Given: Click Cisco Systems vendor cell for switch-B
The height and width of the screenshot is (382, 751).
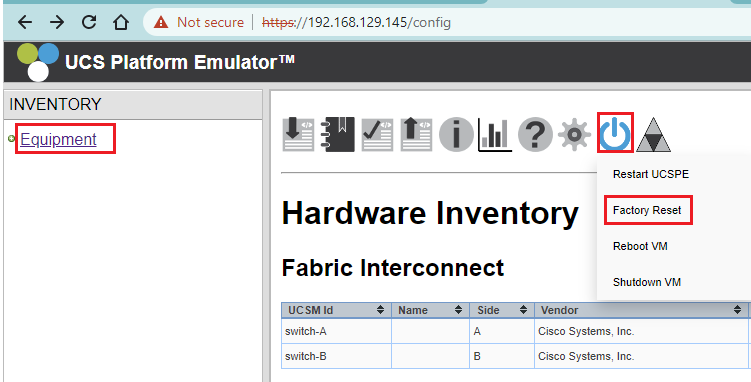Looking at the screenshot, I should pyautogui.click(x=641, y=356).
